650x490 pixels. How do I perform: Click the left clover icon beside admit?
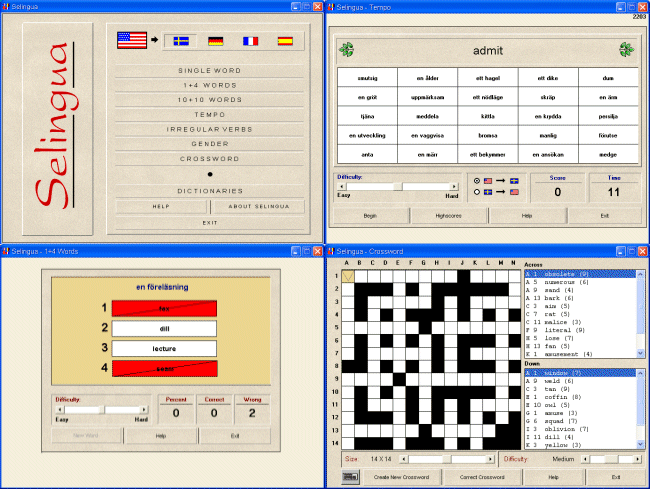(347, 50)
